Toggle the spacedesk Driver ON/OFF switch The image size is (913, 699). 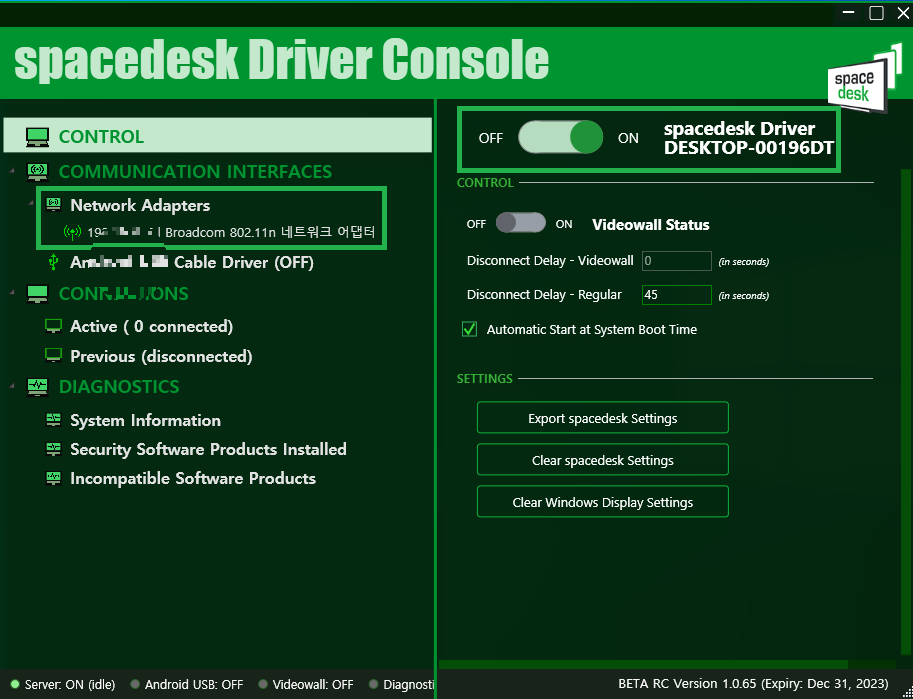point(560,137)
